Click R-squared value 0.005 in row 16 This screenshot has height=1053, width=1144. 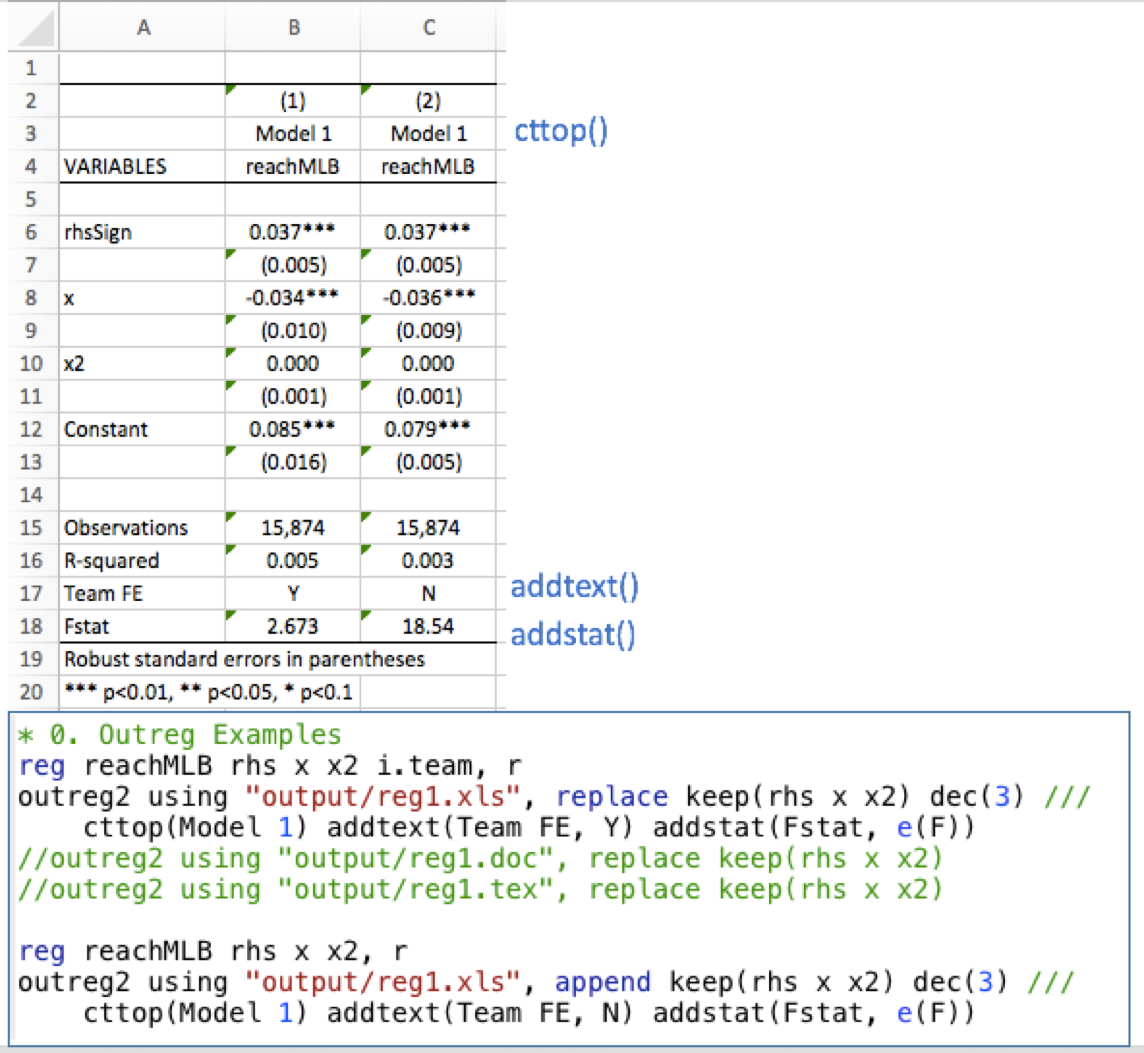pyautogui.click(x=293, y=560)
